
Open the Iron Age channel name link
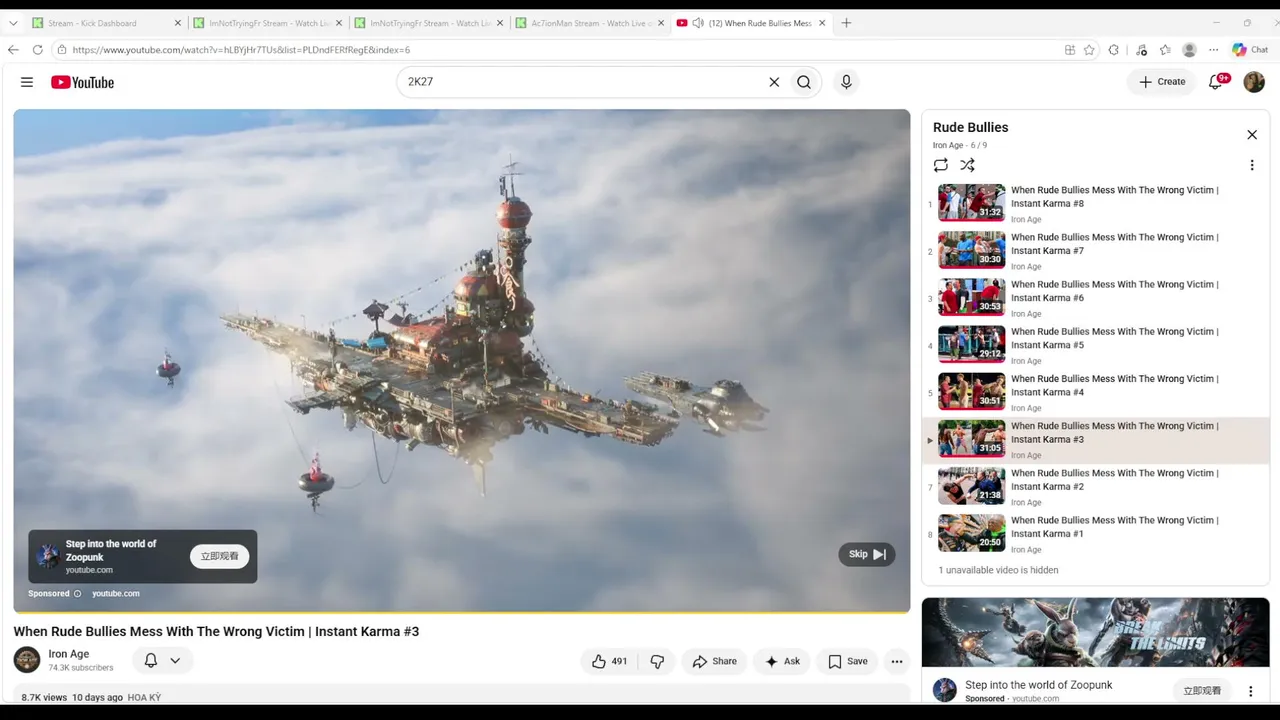69,654
